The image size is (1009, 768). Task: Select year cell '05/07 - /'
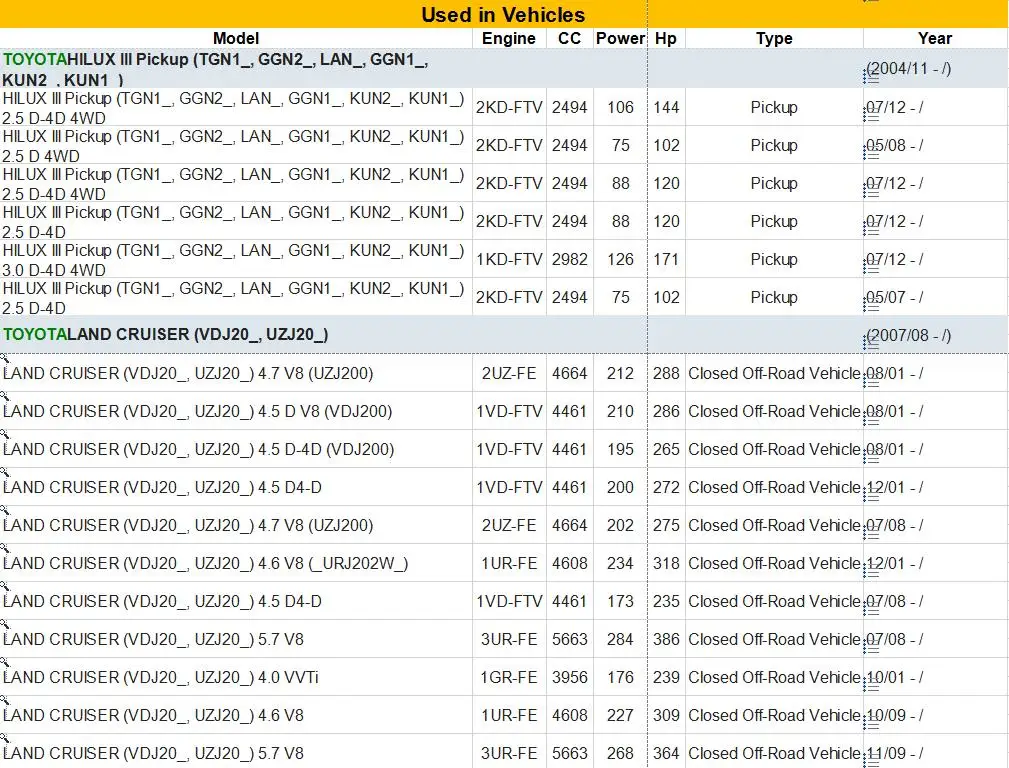(x=936, y=297)
